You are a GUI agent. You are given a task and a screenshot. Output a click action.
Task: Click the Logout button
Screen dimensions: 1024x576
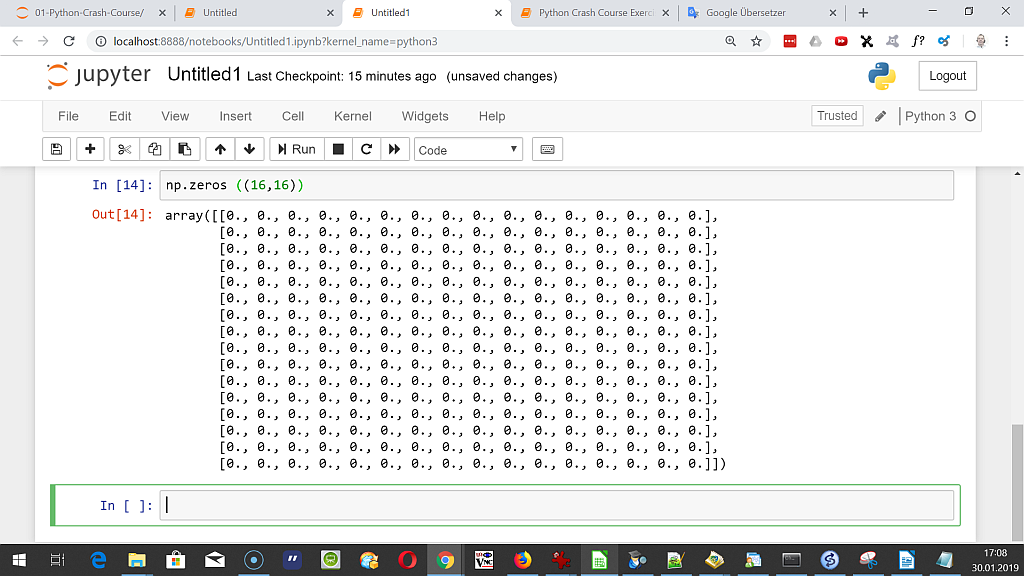point(947,76)
